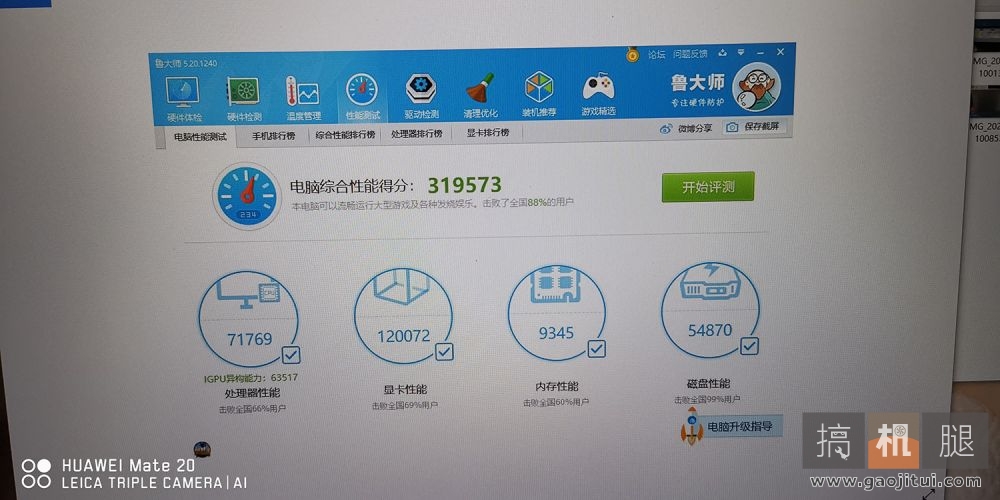This screenshot has width=1000, height=500.
Task: Click the 处理器性能 label
Action: (x=252, y=393)
